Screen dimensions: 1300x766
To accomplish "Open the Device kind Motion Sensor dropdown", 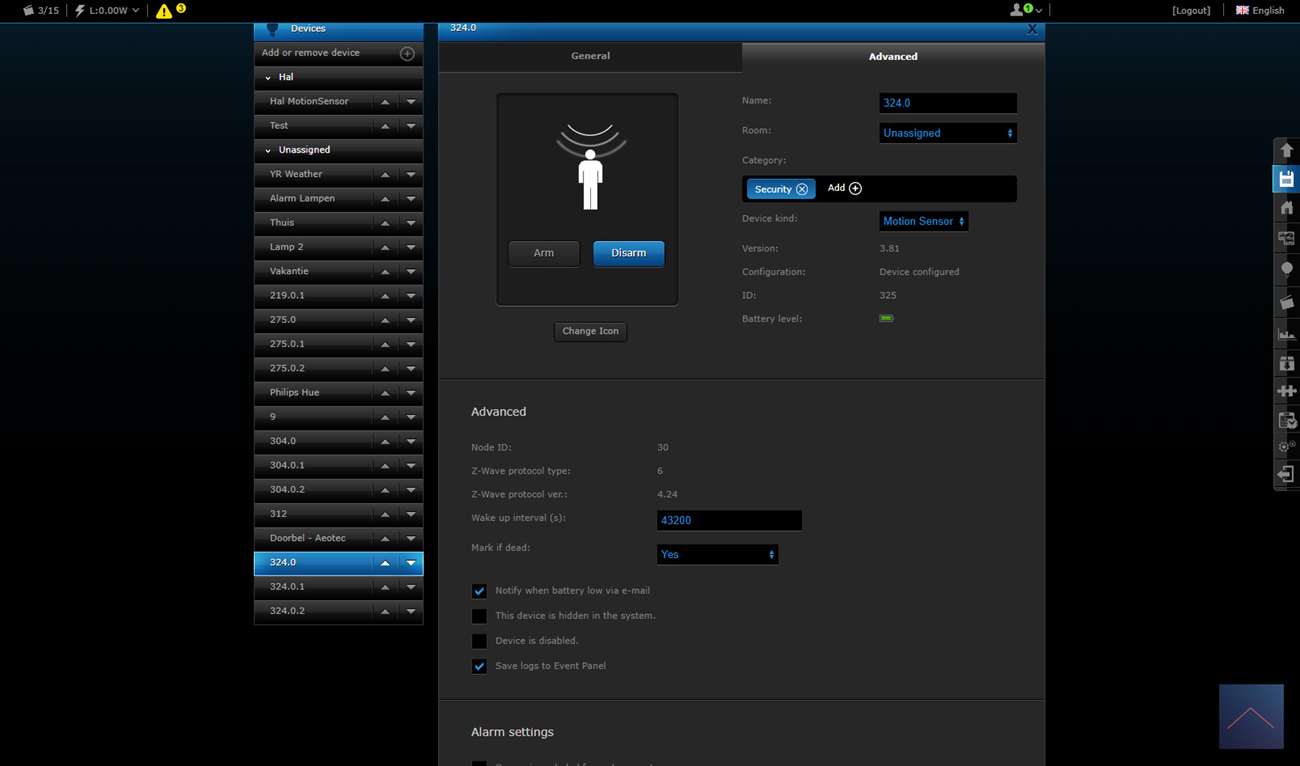I will point(923,221).
